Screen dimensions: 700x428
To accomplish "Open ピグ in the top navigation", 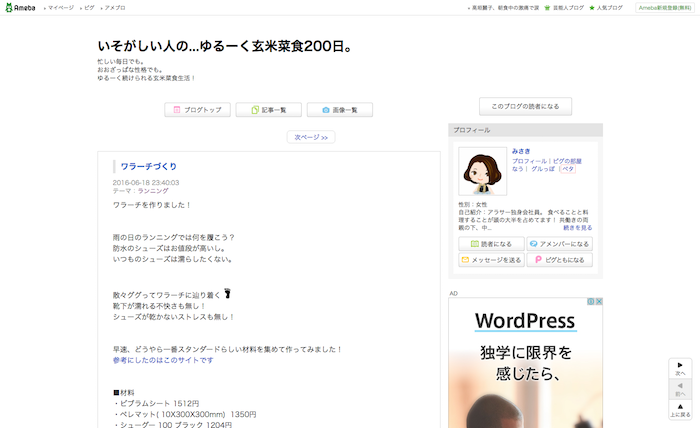I will (89, 8).
